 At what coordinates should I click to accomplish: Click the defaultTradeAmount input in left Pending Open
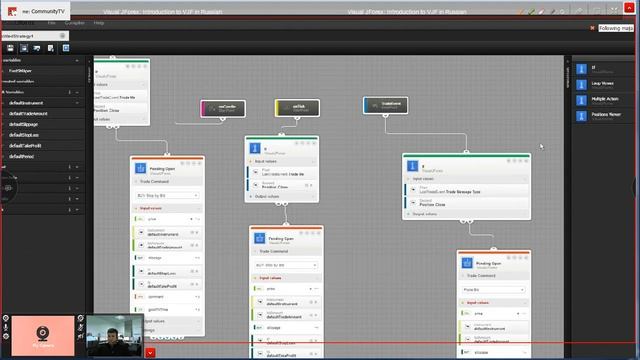pos(167,245)
